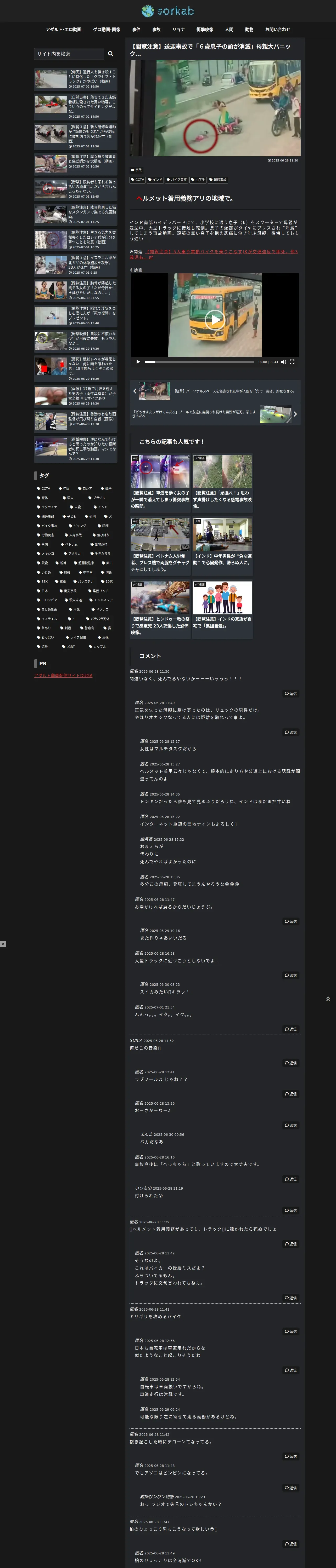Select the 轢過事故 tag under the article
This screenshot has height=1568, width=336.
(x=218, y=180)
